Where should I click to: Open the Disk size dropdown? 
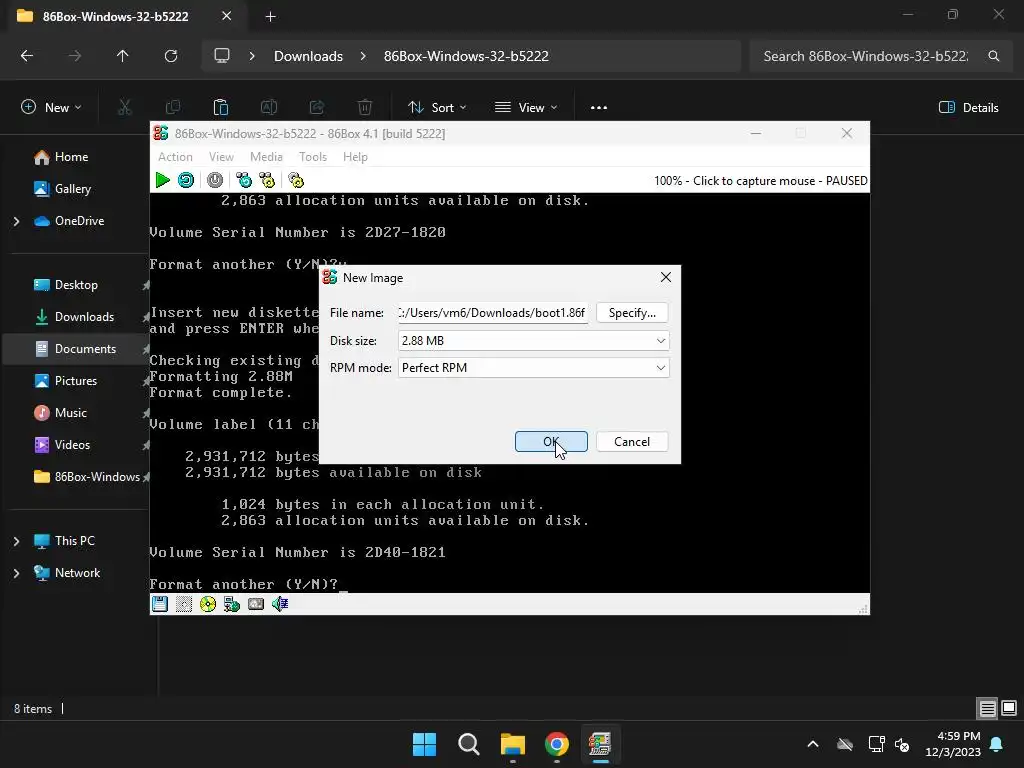coord(534,340)
